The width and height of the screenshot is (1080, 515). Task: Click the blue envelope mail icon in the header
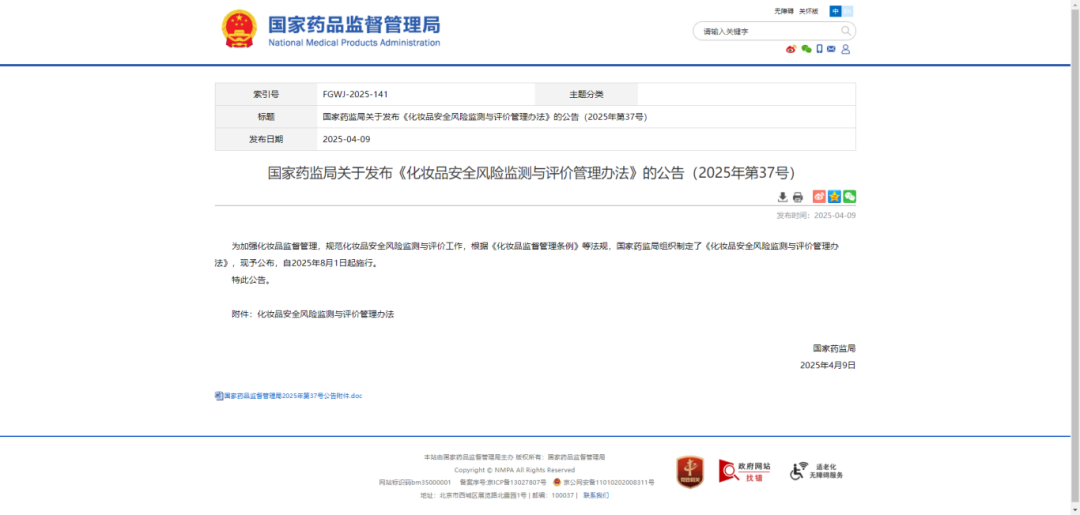point(831,49)
